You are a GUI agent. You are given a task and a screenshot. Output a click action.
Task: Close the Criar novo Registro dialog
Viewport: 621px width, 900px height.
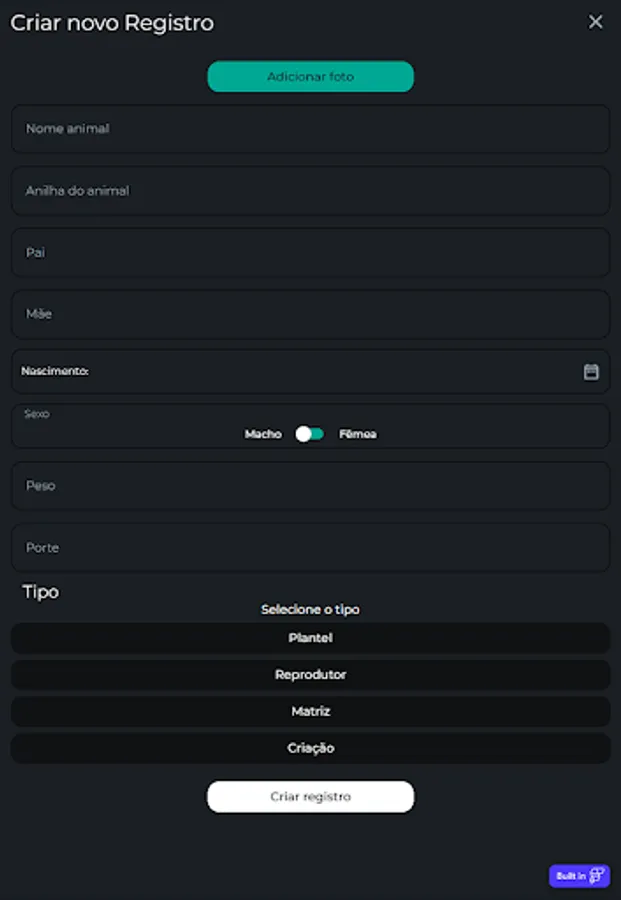pyautogui.click(x=595, y=22)
